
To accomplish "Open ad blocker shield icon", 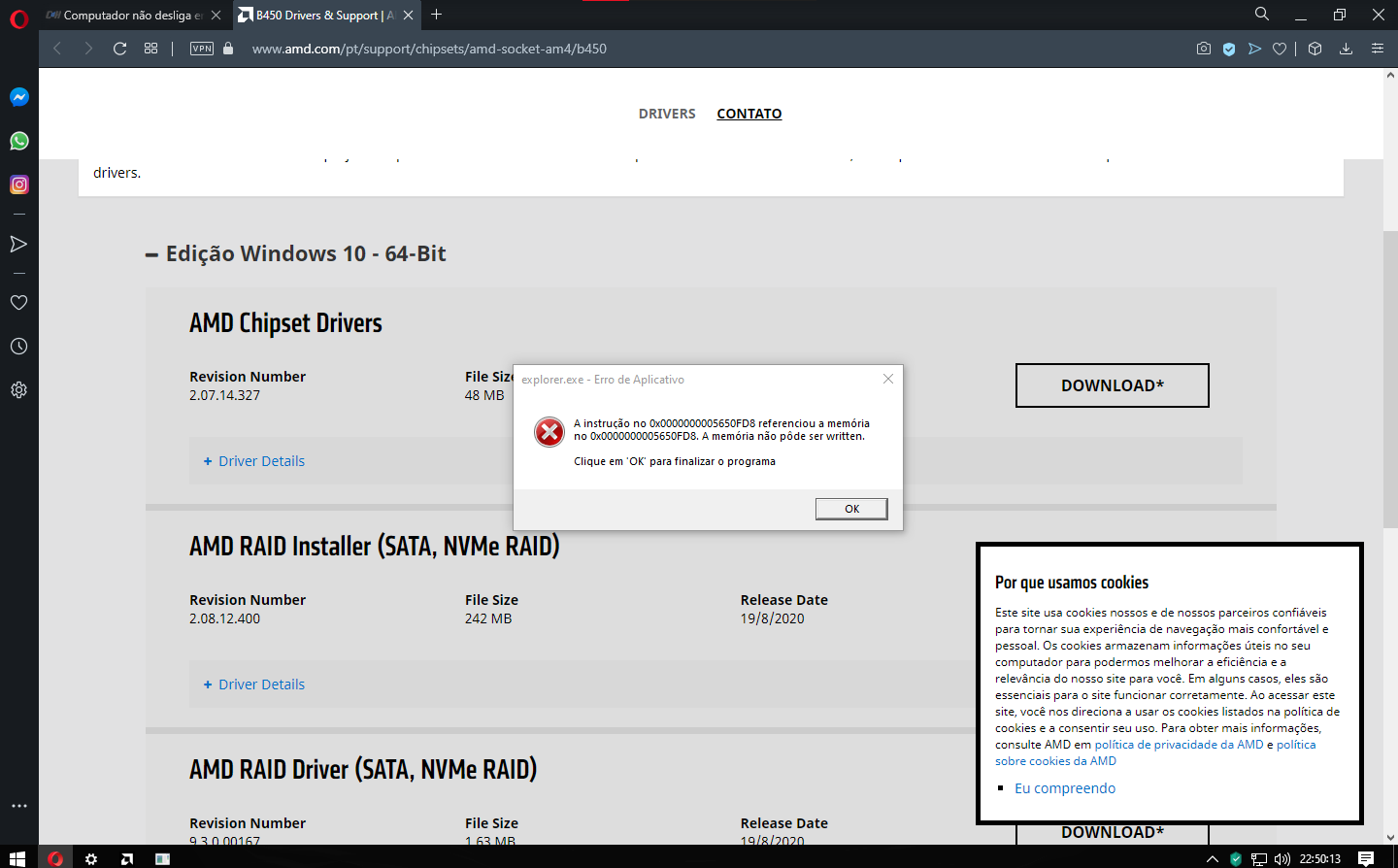I will [1229, 49].
